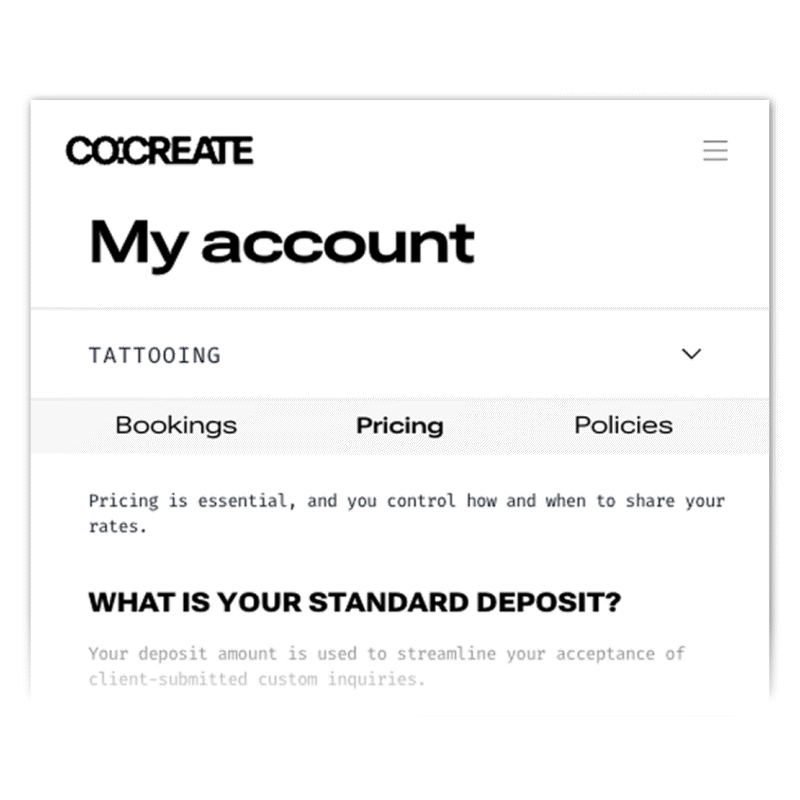
Task: Click the "CREATE" part of the logo
Action: 197,151
